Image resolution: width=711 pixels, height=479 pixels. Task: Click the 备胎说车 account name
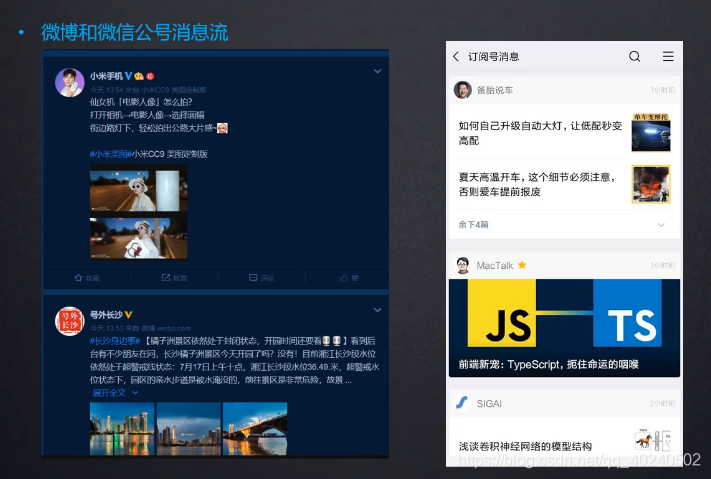(495, 90)
